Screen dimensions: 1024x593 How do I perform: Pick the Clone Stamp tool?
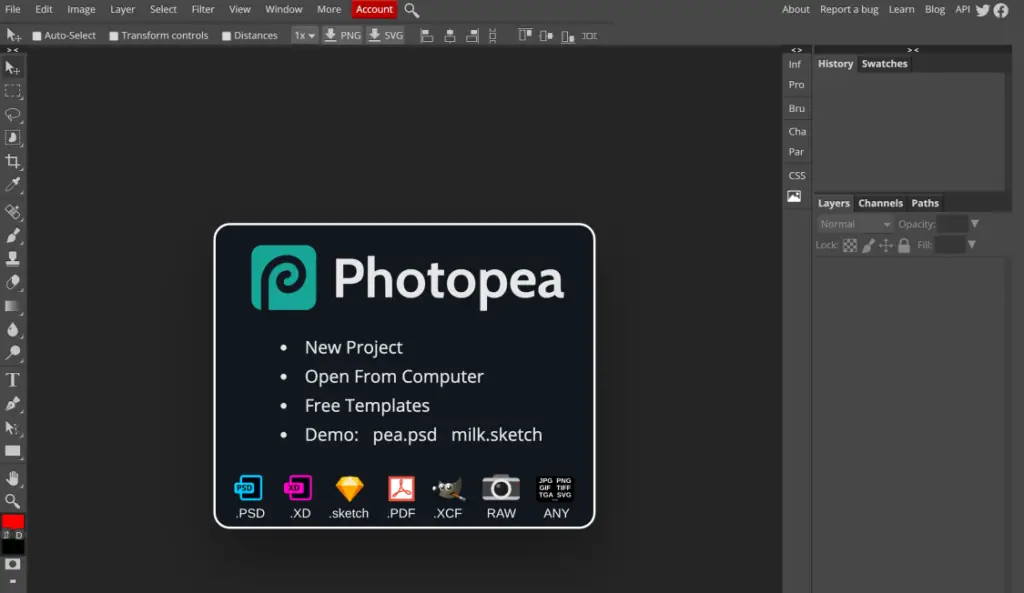12,259
